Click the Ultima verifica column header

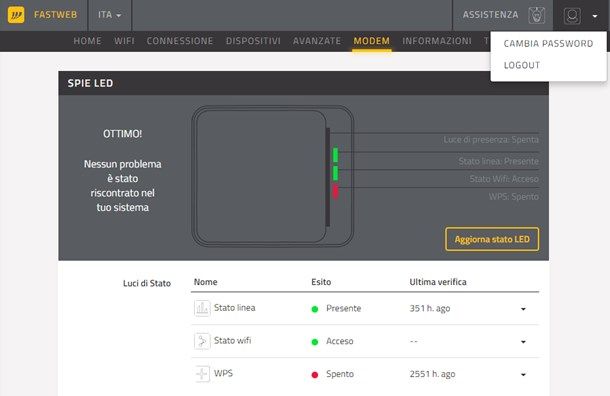click(438, 282)
